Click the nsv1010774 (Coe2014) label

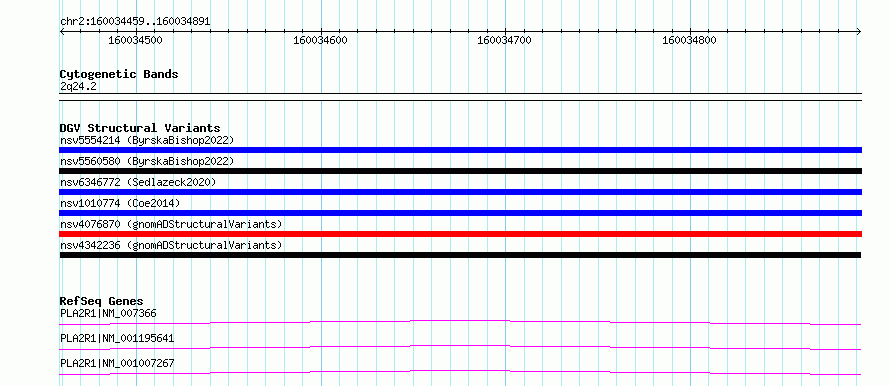[119, 203]
